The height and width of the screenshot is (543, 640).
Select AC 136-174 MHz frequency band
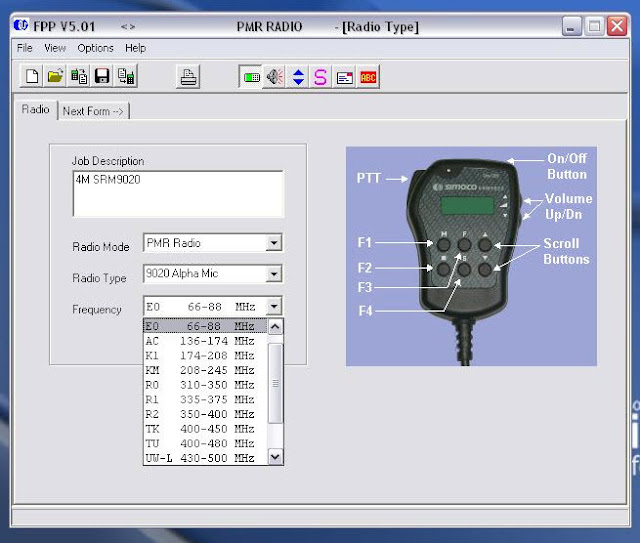coord(205,341)
